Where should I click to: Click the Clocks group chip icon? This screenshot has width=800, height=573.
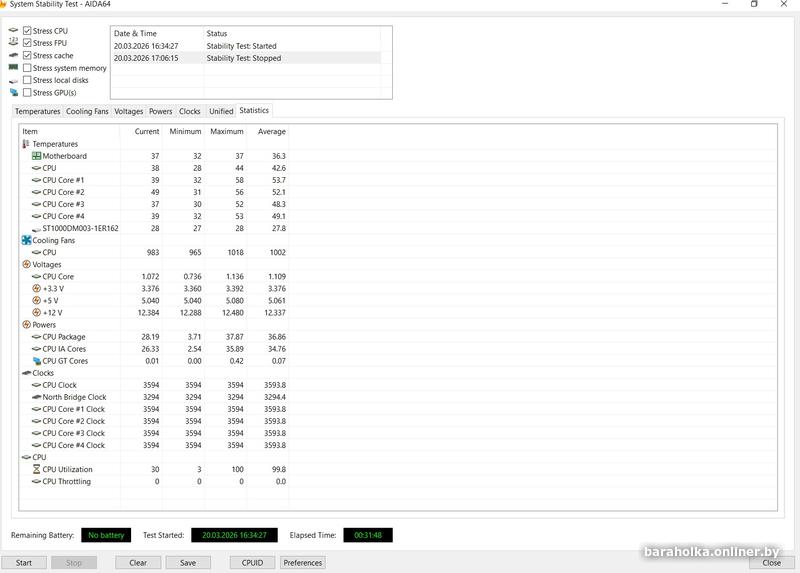27,373
